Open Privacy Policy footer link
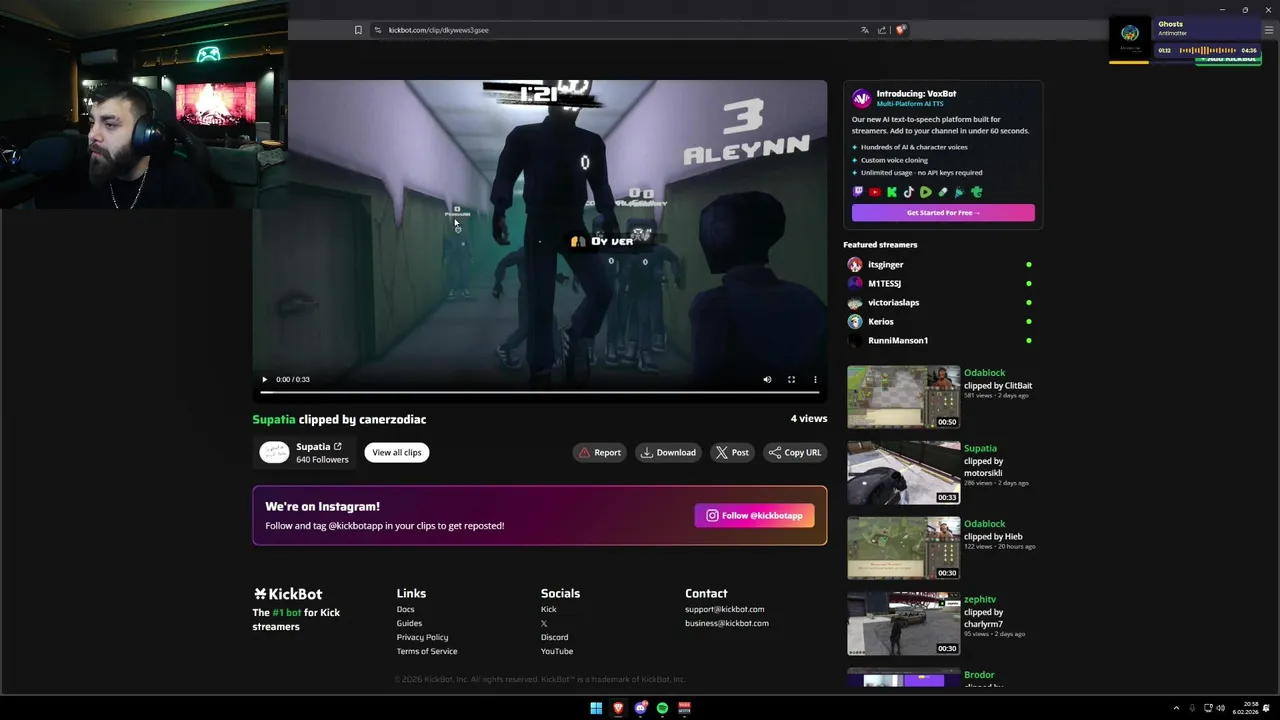 422,638
